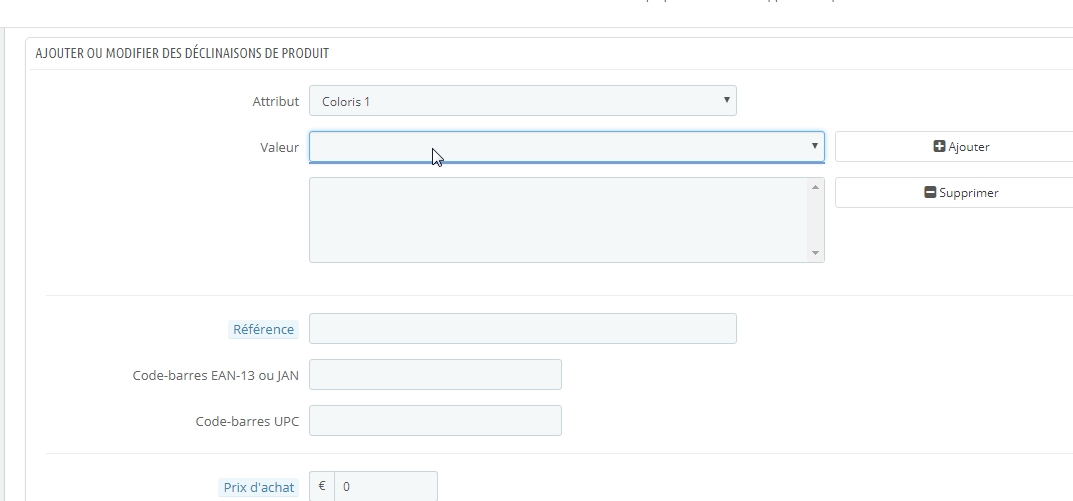Focus the Code-barres UPC input field
1073x501 pixels.
coord(435,420)
